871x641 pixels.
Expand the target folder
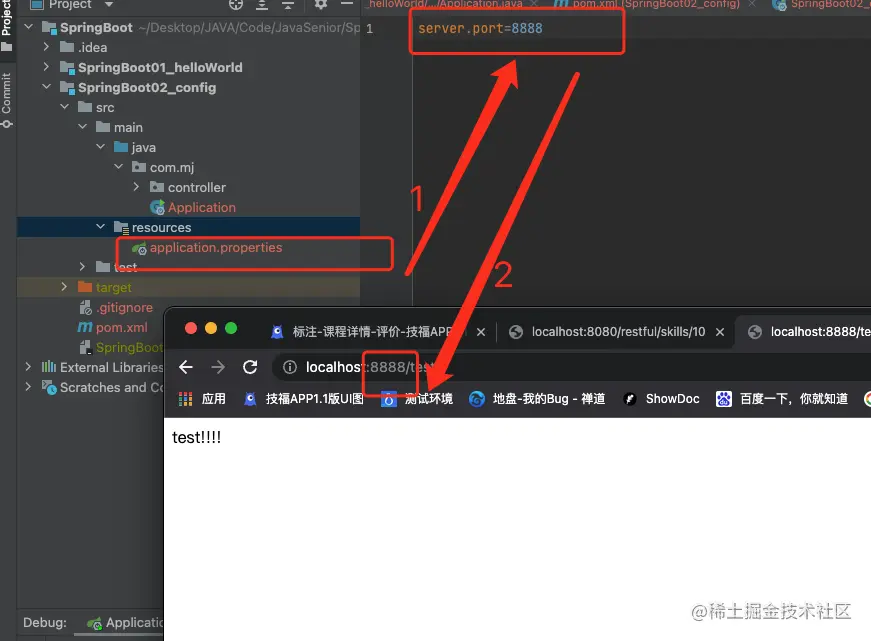click(64, 287)
